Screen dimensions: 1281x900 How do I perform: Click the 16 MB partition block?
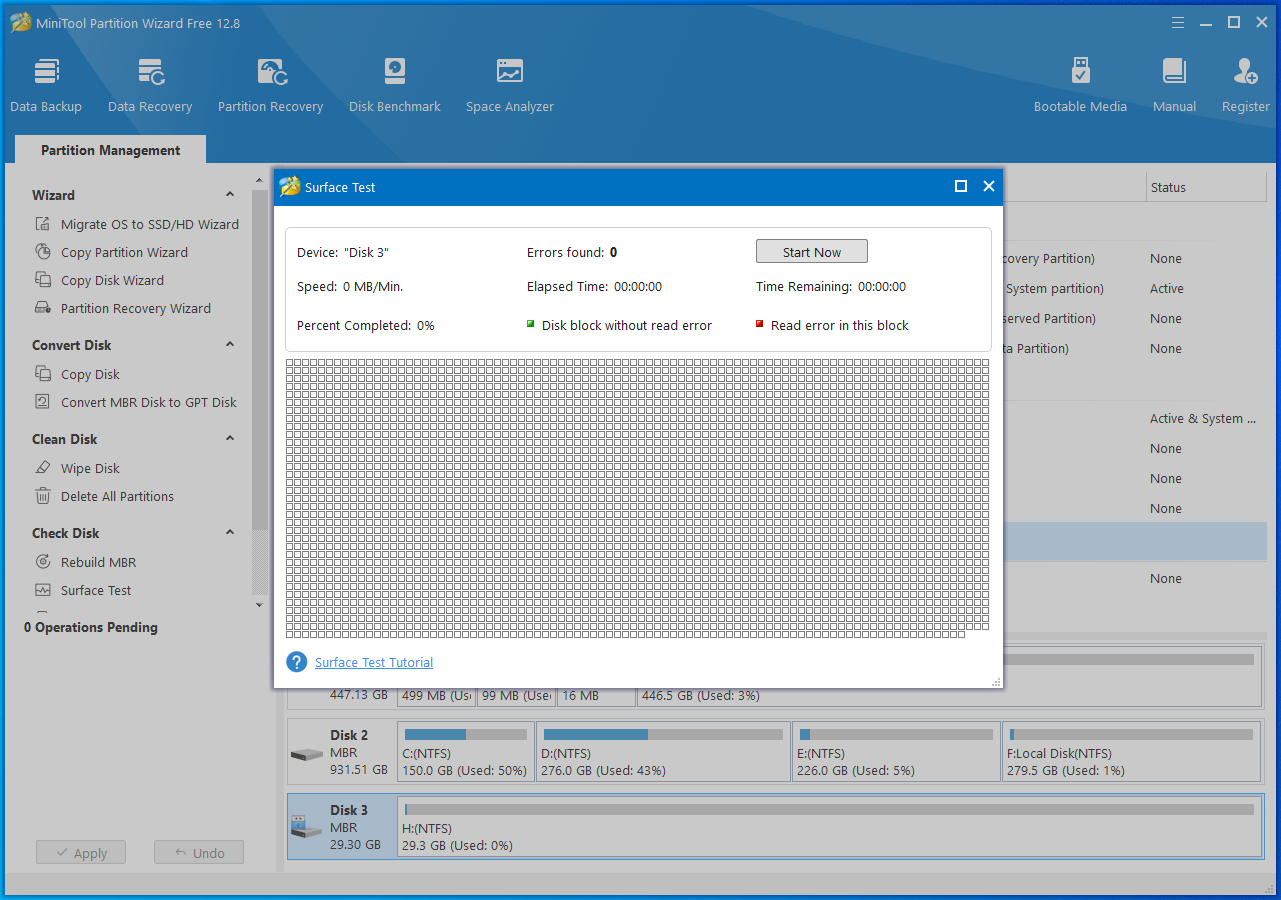[x=596, y=695]
